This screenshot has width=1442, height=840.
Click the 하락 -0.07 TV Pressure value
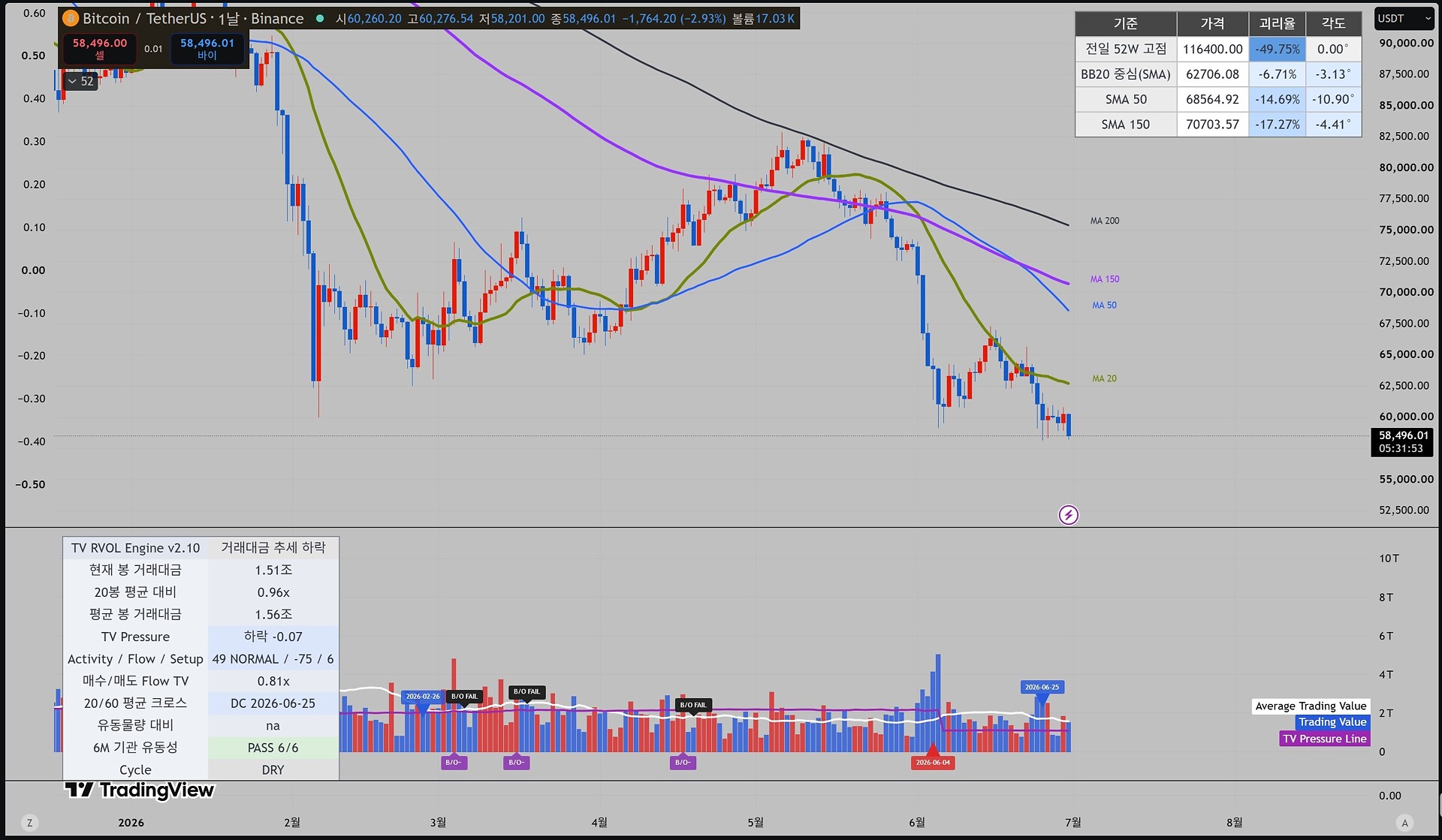point(273,637)
